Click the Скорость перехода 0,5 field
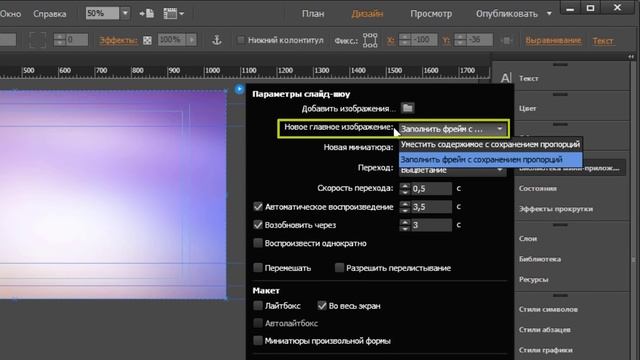This screenshot has height=360, width=640. (431, 188)
